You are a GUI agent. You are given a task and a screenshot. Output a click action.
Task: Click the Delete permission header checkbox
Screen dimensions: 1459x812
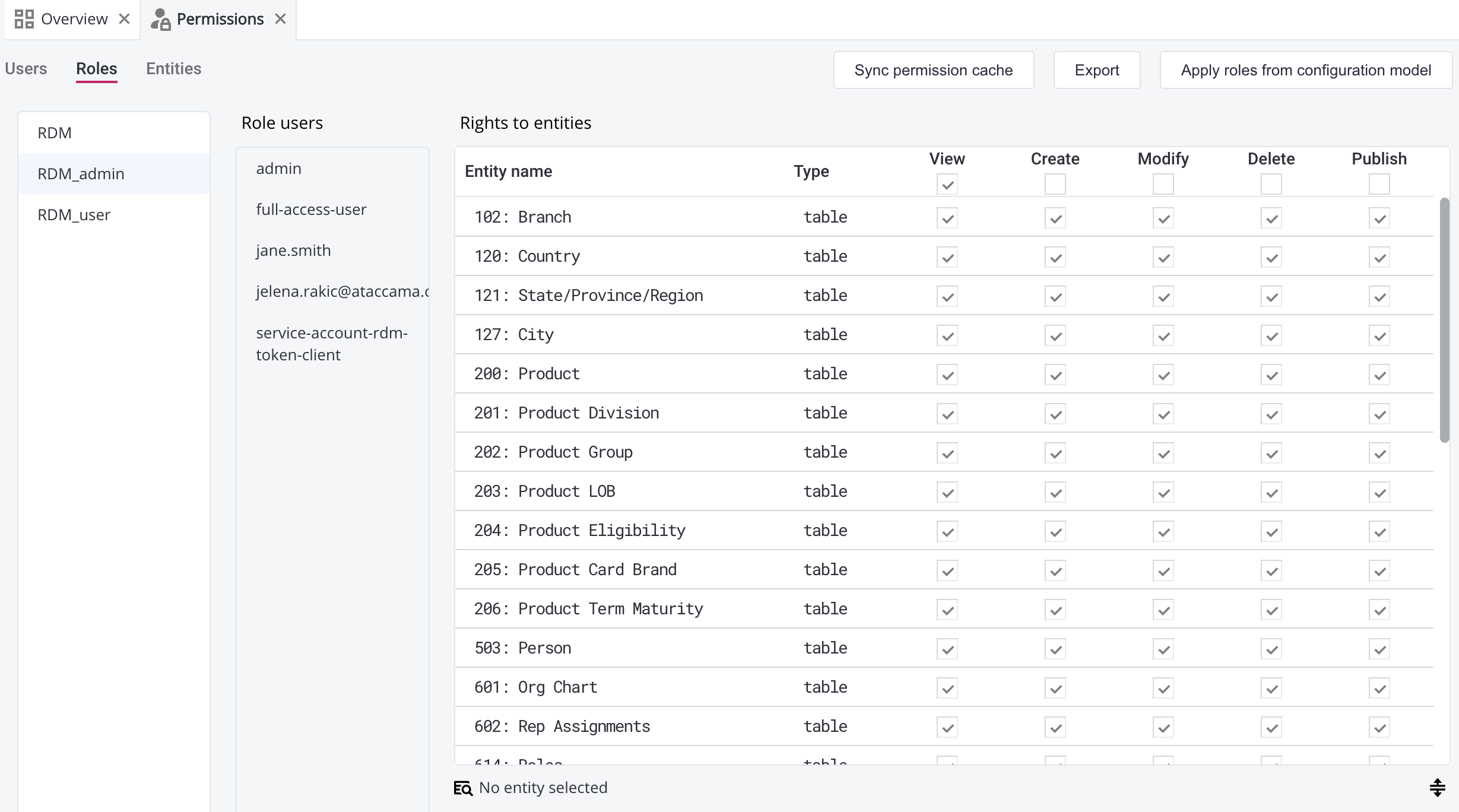(x=1271, y=184)
